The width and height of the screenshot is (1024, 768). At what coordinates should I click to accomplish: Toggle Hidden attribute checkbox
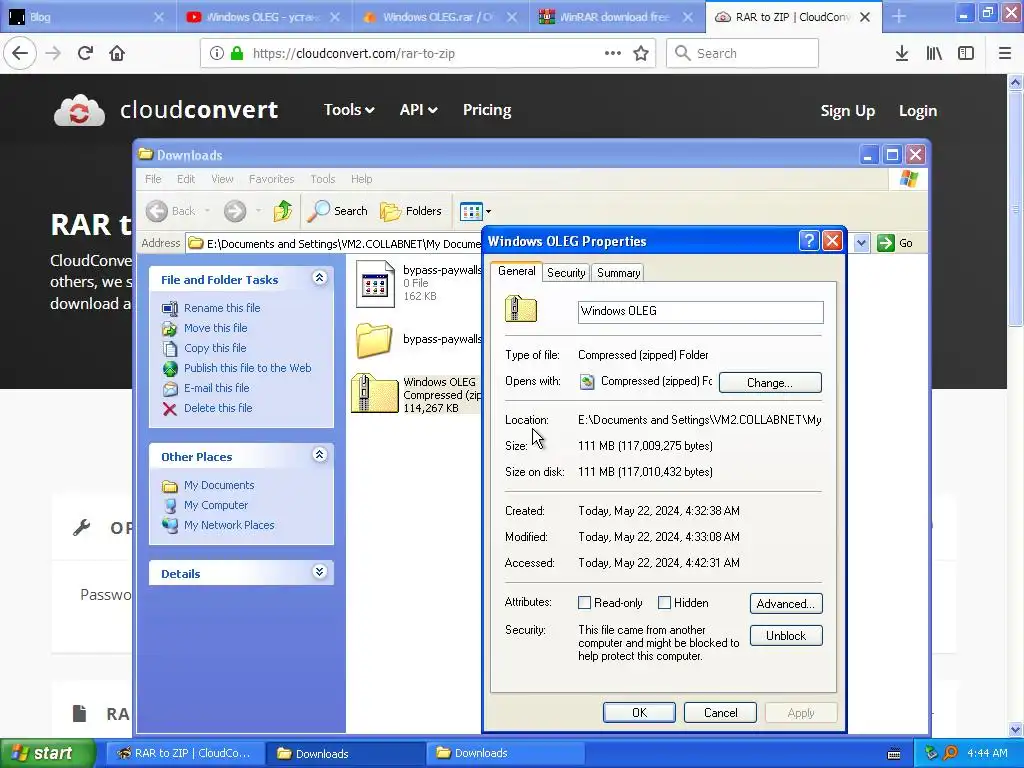point(664,603)
